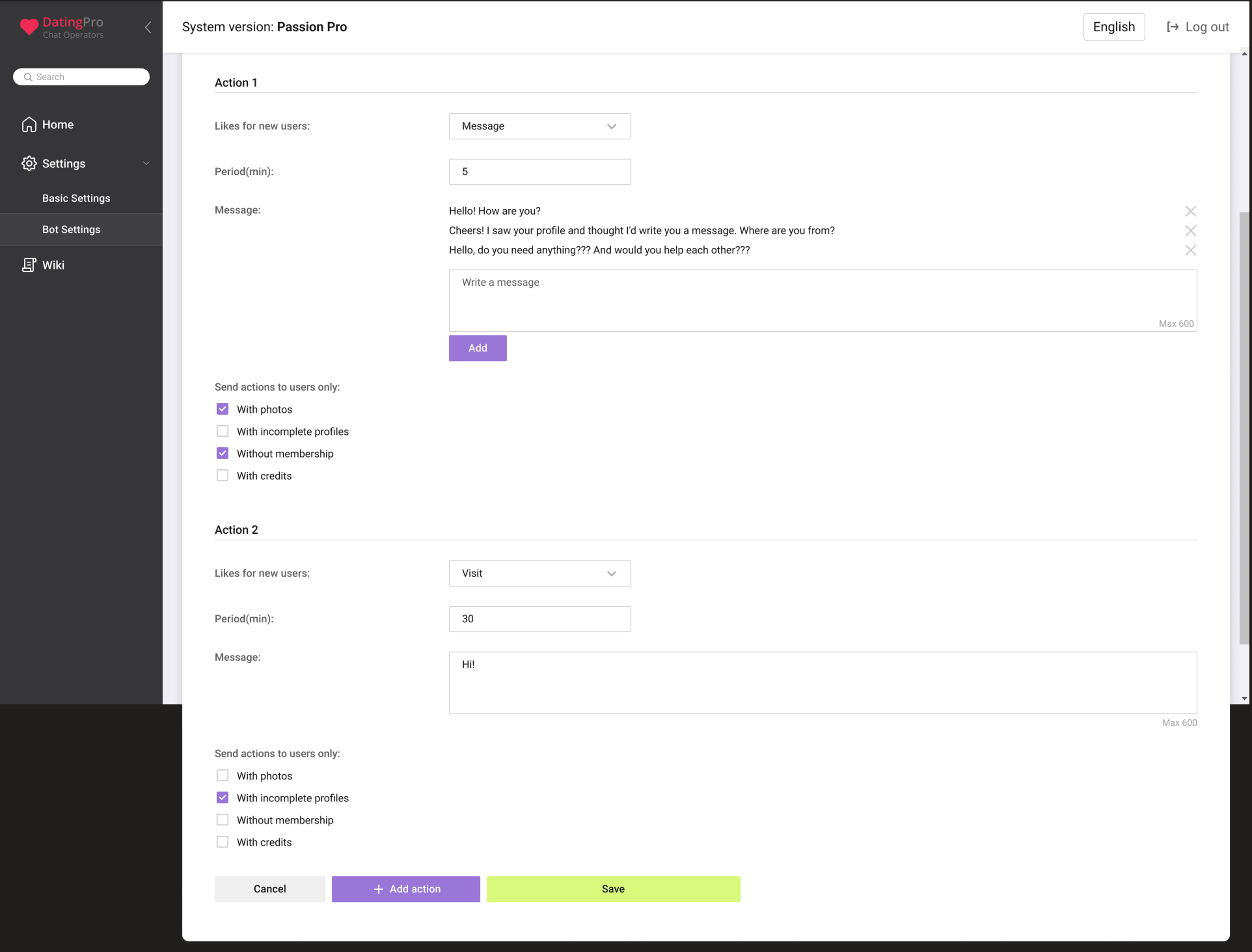Click the Action 1 Period field showing 5
1252x952 pixels.
(x=539, y=172)
